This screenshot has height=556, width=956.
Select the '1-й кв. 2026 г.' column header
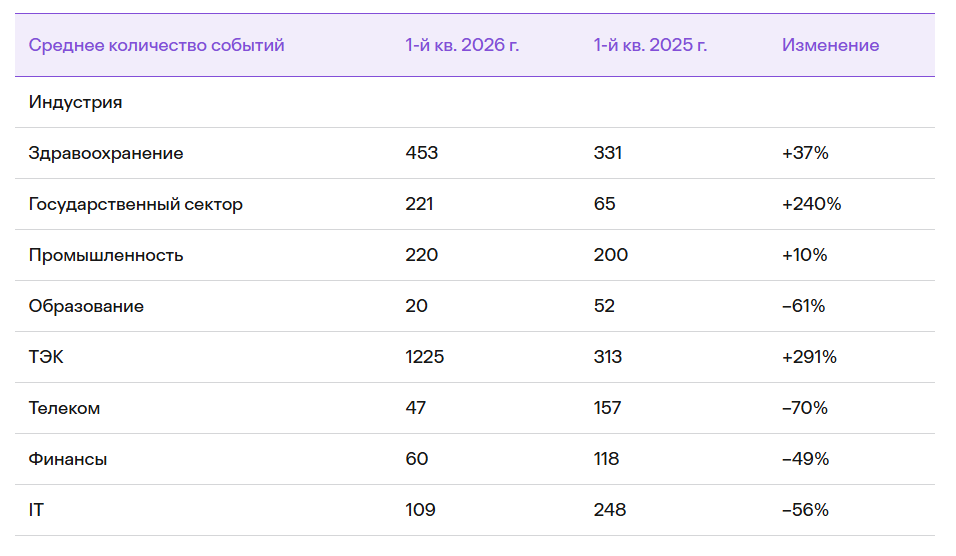[x=462, y=45]
